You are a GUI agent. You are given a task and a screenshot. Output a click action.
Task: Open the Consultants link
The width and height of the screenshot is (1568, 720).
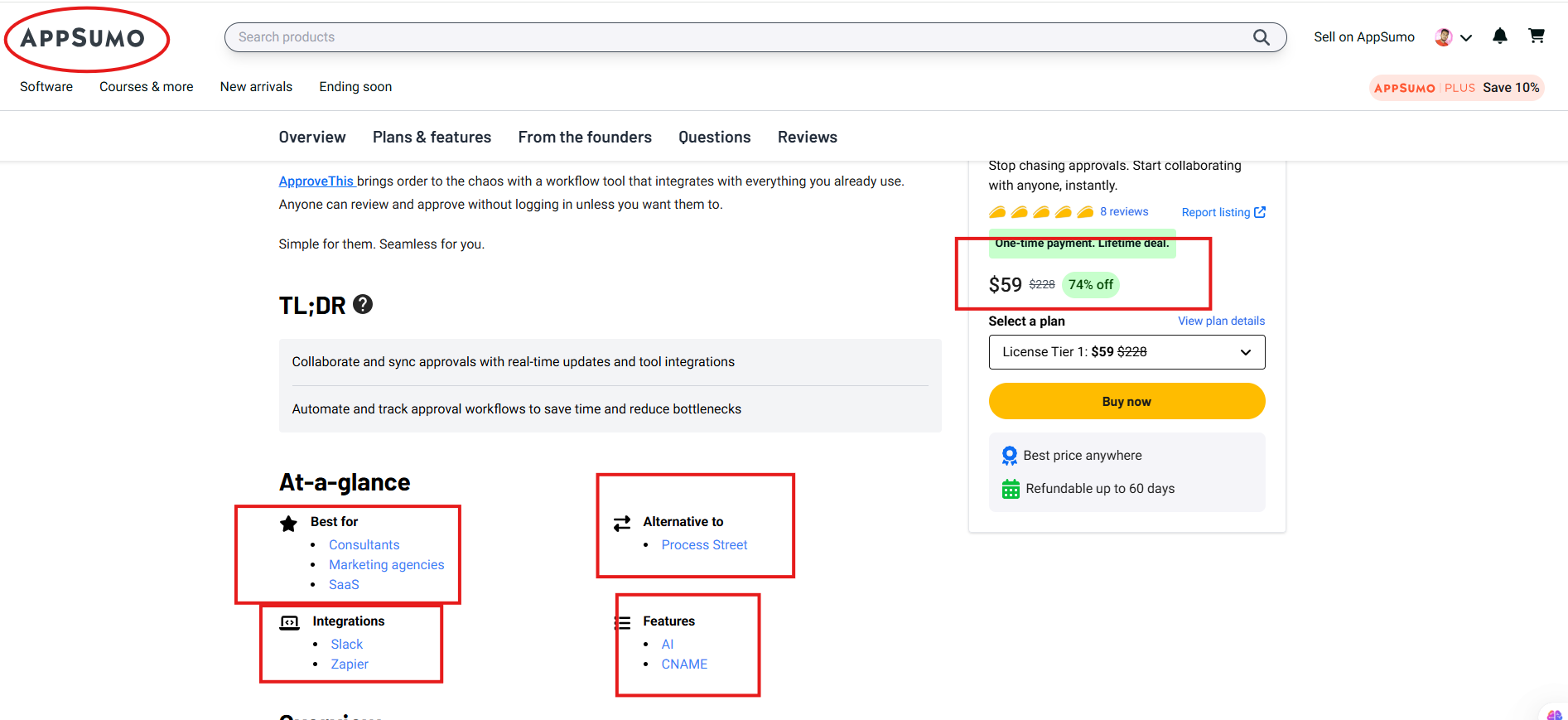coord(364,545)
